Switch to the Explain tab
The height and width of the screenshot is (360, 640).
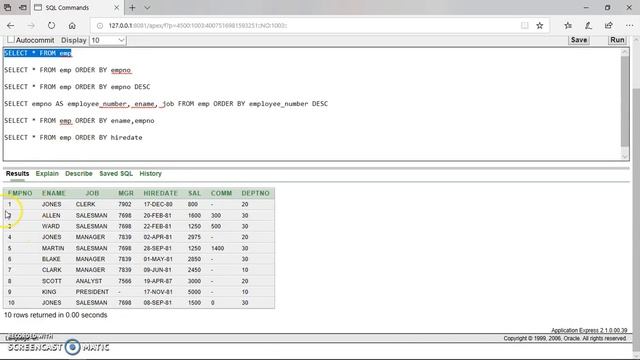pos(47,173)
